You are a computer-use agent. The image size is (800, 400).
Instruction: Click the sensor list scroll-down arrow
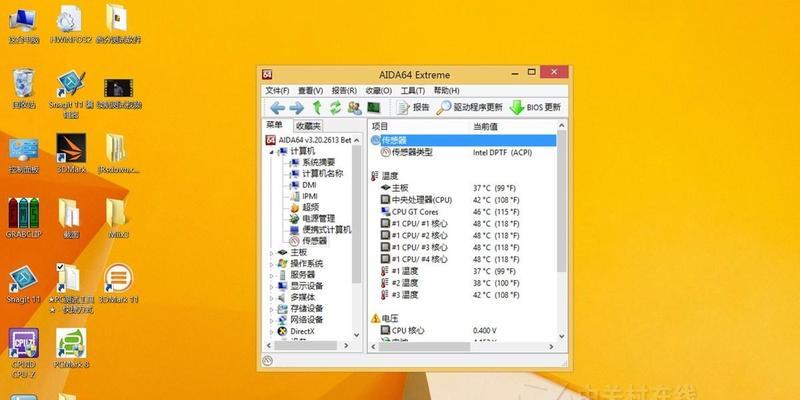(561, 336)
